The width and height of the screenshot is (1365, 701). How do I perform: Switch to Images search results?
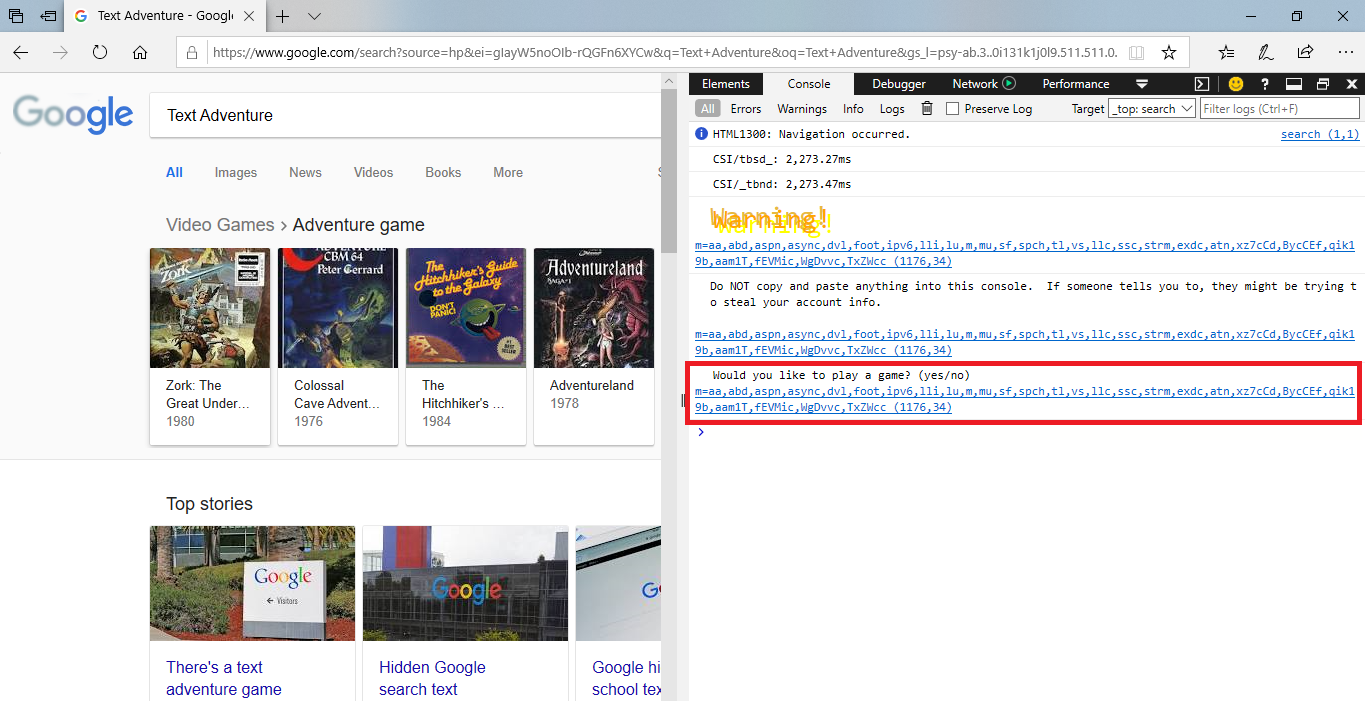point(236,172)
